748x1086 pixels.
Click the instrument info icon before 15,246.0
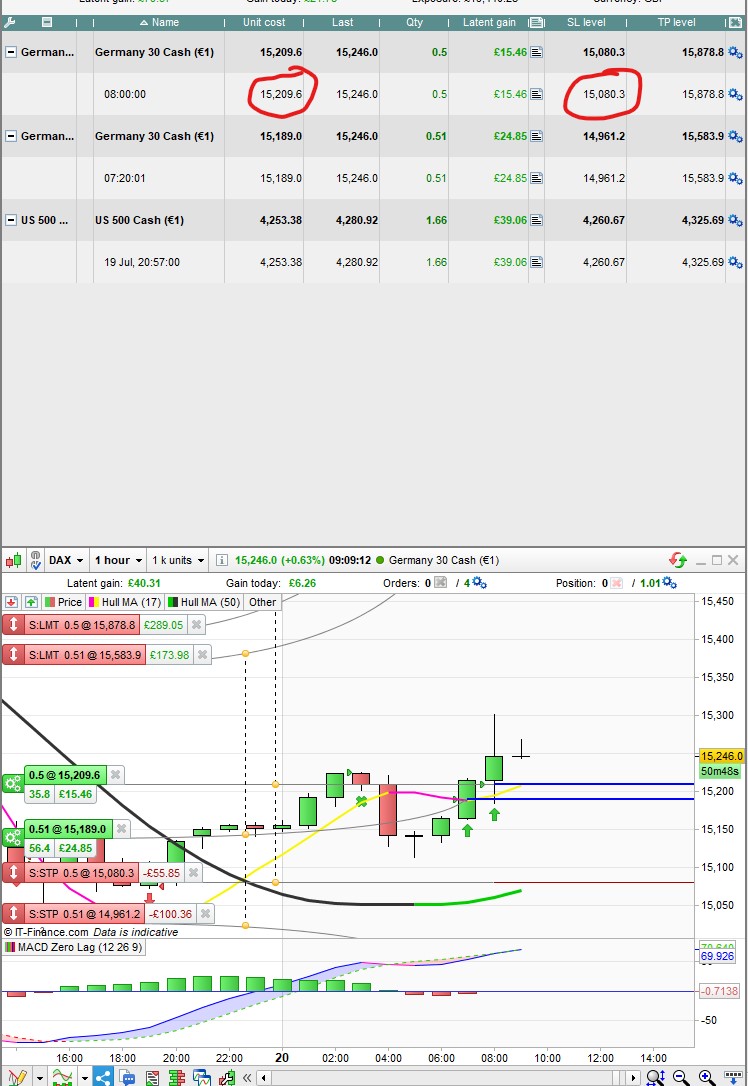(221, 560)
